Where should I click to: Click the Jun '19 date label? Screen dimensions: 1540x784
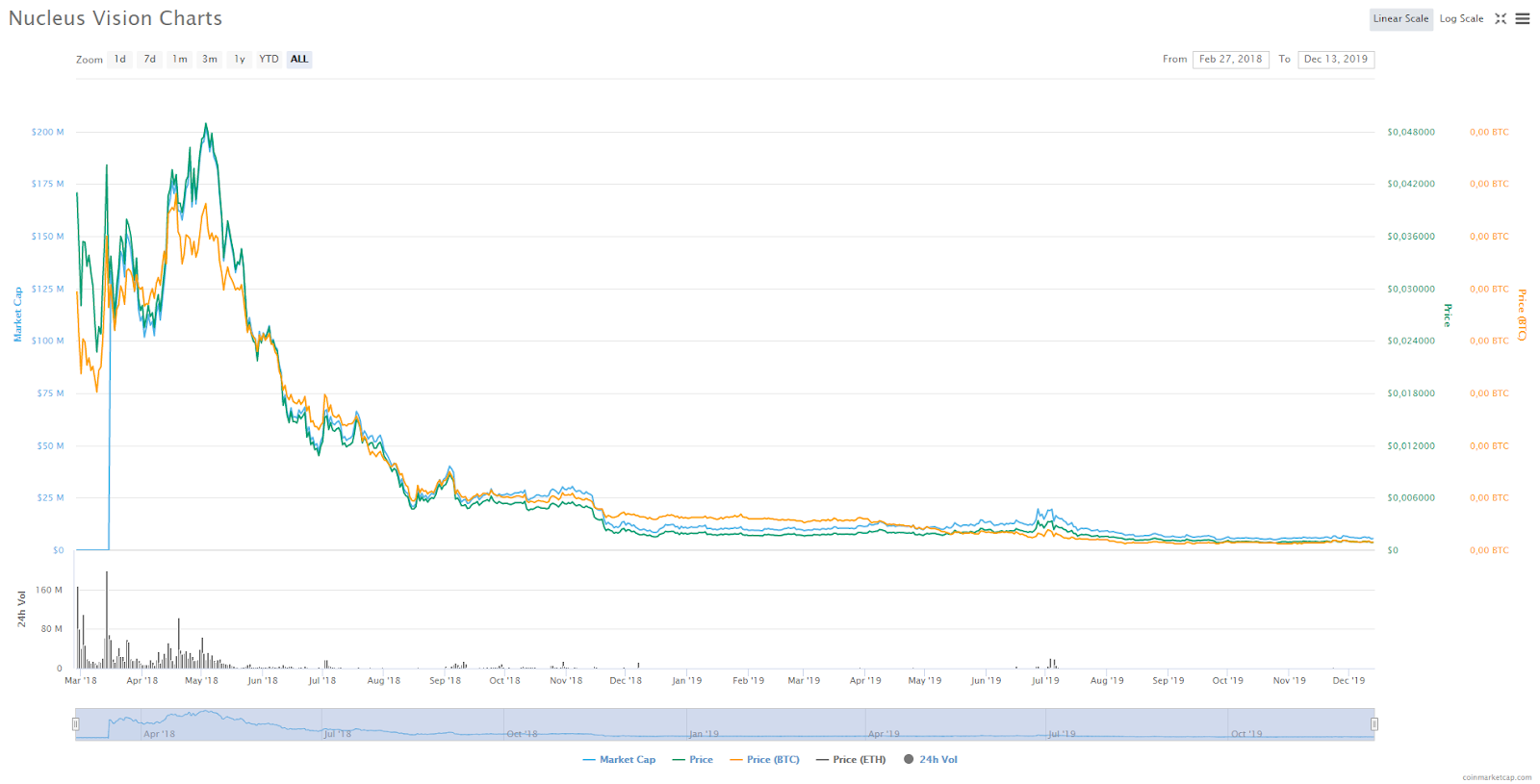[x=987, y=681]
